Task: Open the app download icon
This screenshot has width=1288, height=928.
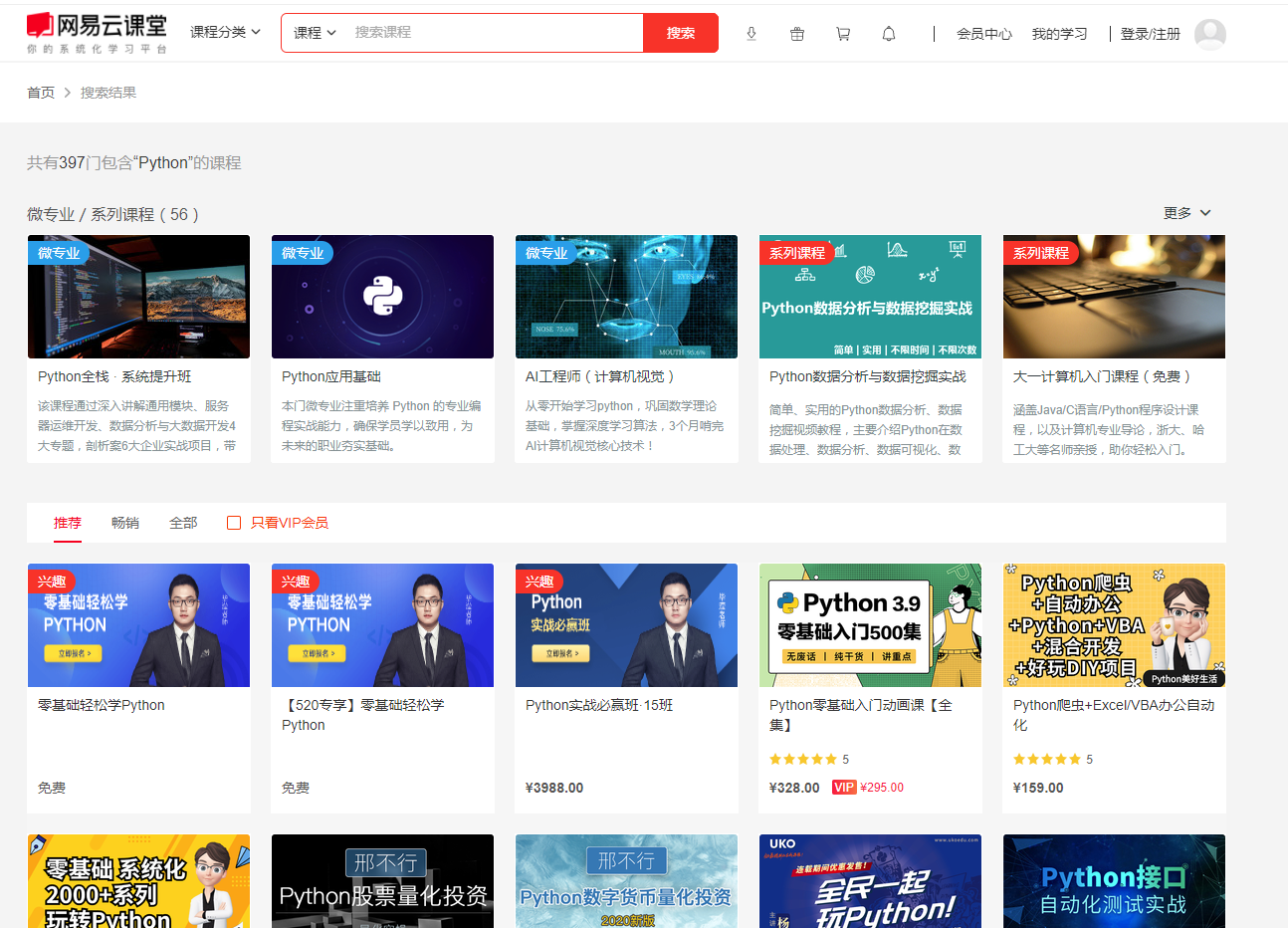Action: (x=751, y=34)
